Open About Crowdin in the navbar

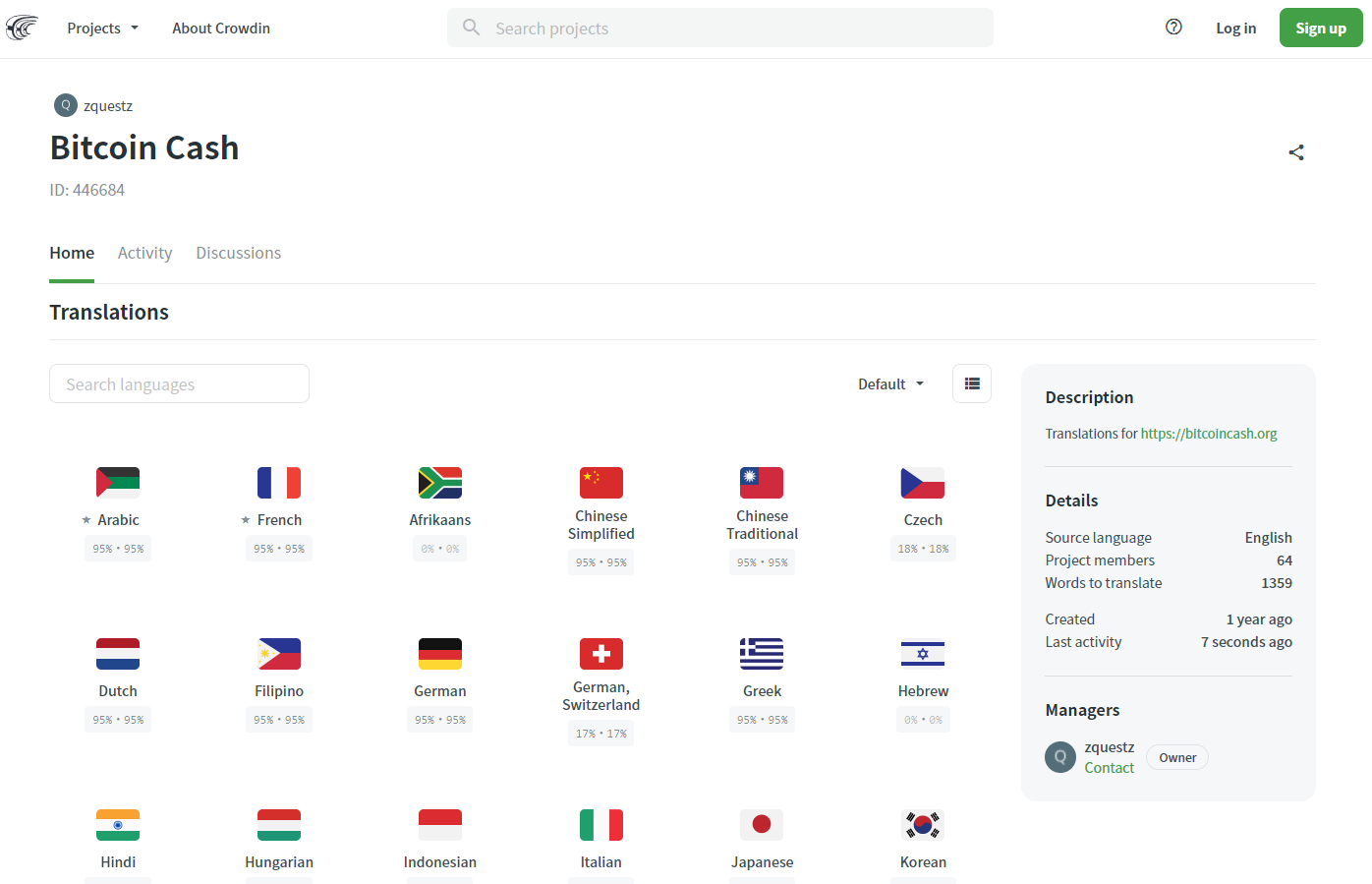point(221,29)
